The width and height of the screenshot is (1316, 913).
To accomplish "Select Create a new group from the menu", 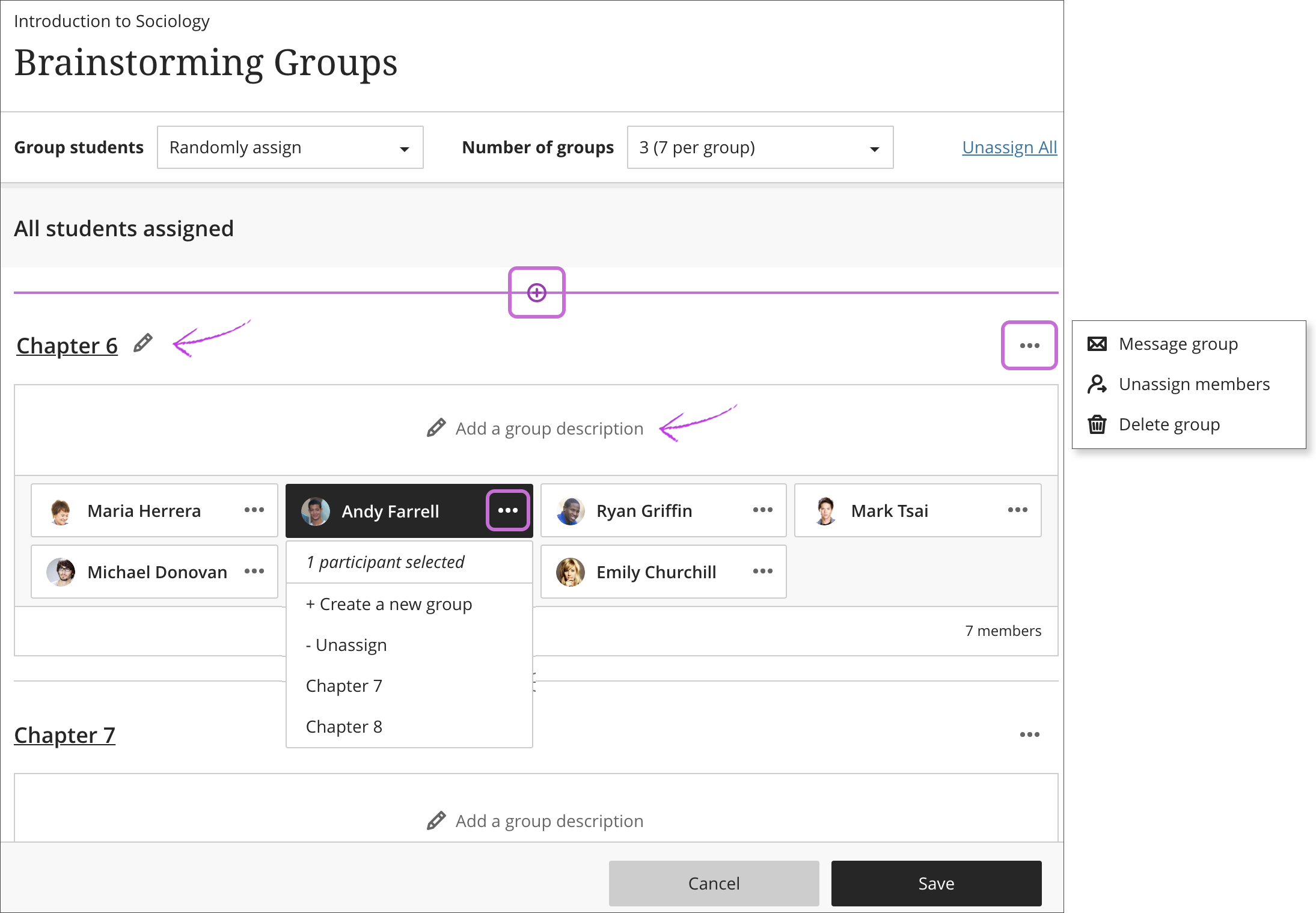I will (x=388, y=604).
